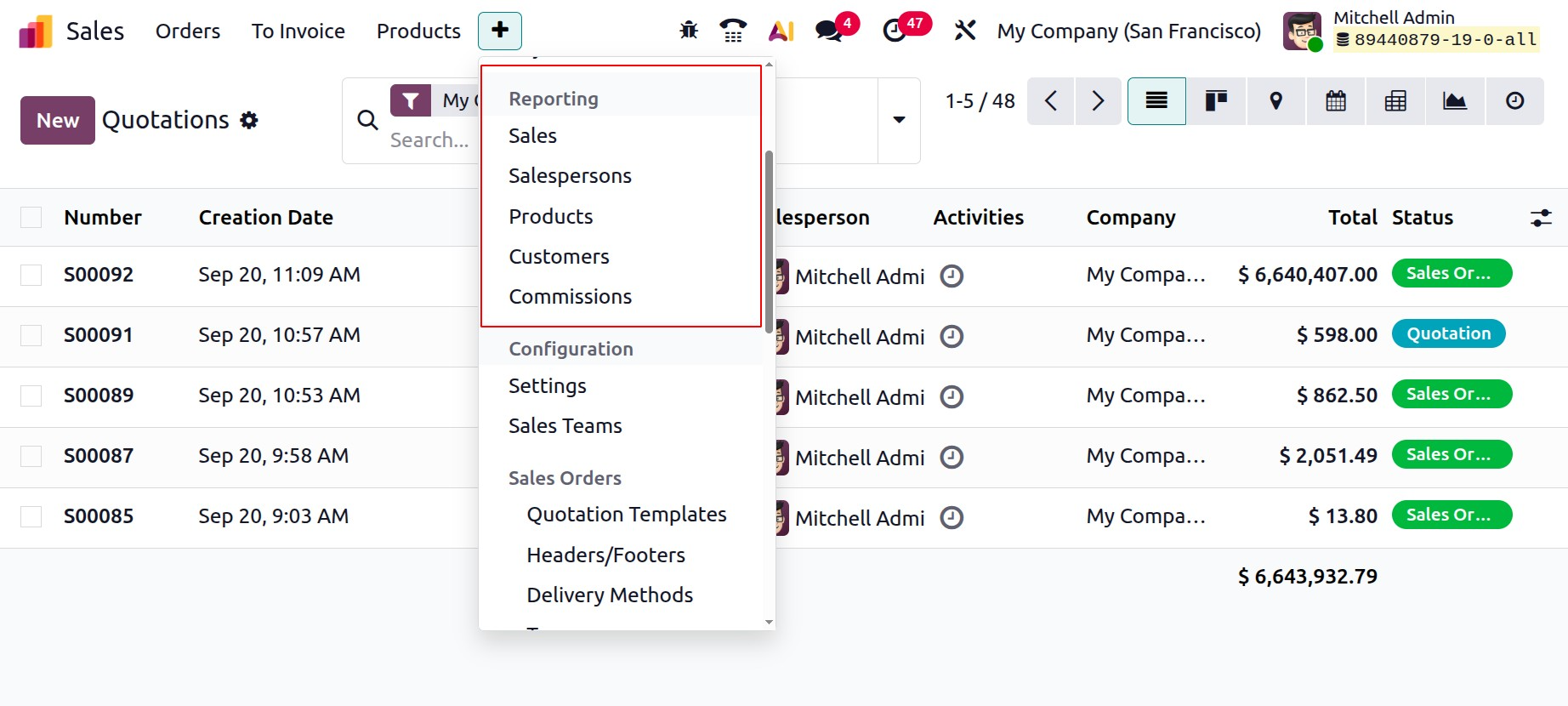Open the AI assistant icon
This screenshot has height=706, width=1568.
coord(781,31)
